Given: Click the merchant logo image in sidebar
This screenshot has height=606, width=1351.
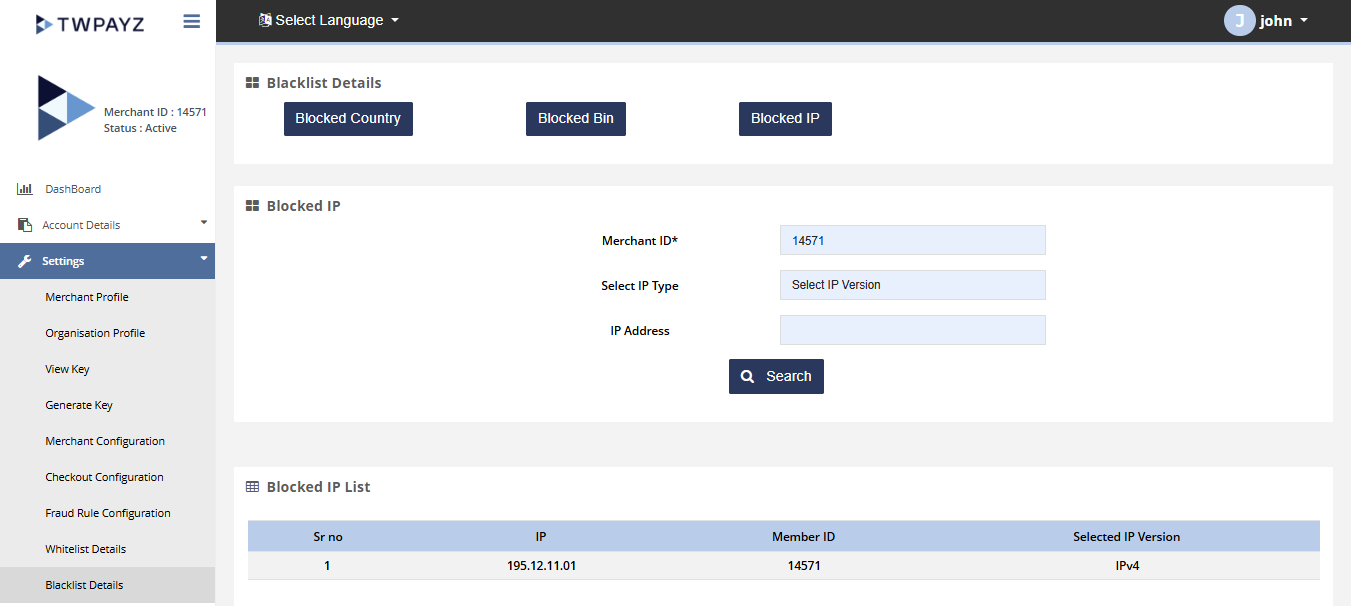Looking at the screenshot, I should [65, 108].
